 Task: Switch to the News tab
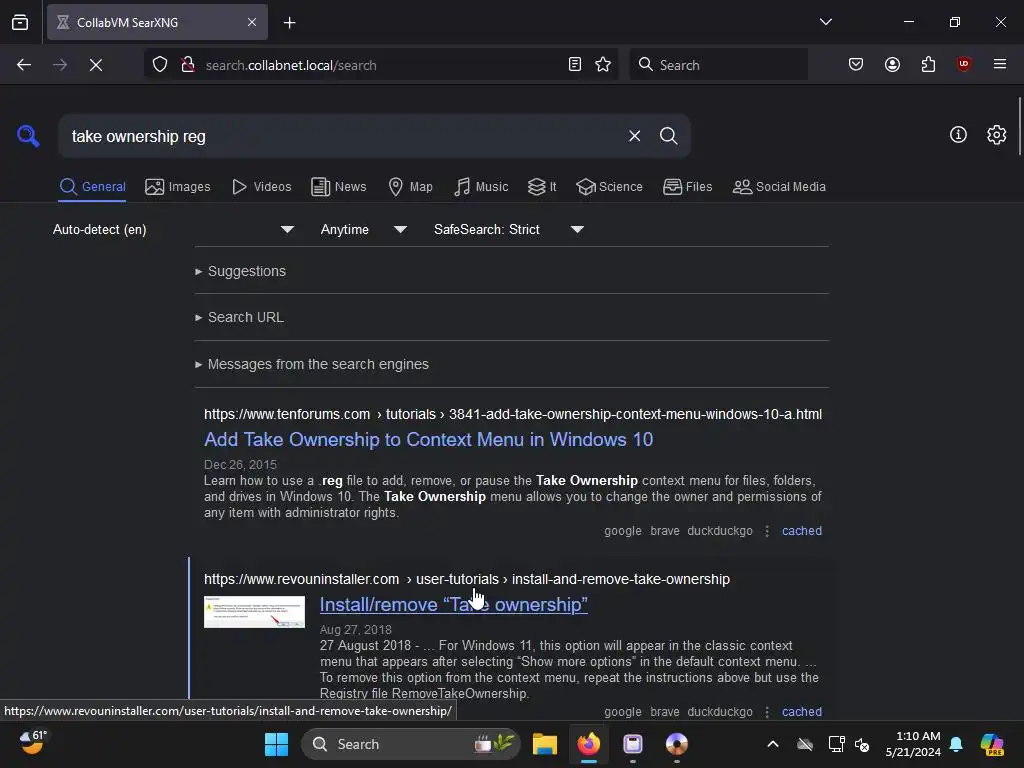pos(338,187)
